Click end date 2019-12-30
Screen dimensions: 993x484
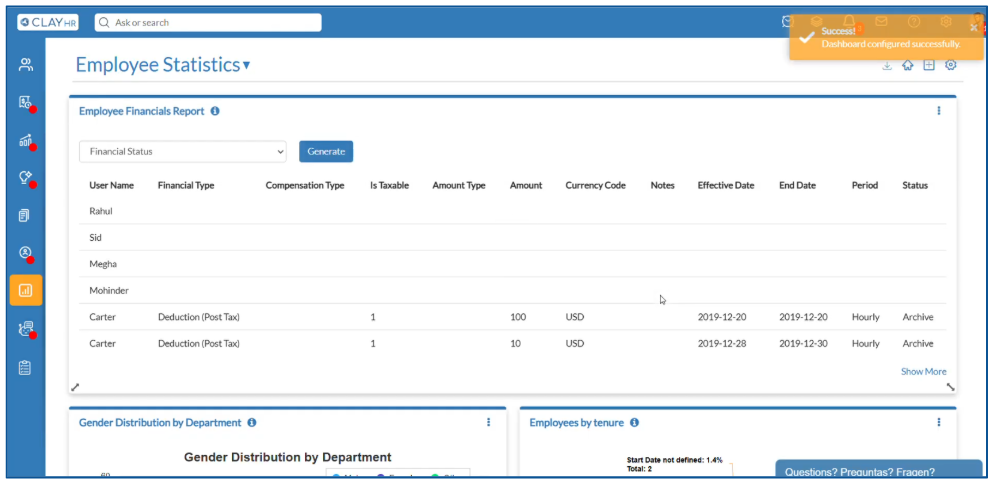click(x=803, y=343)
